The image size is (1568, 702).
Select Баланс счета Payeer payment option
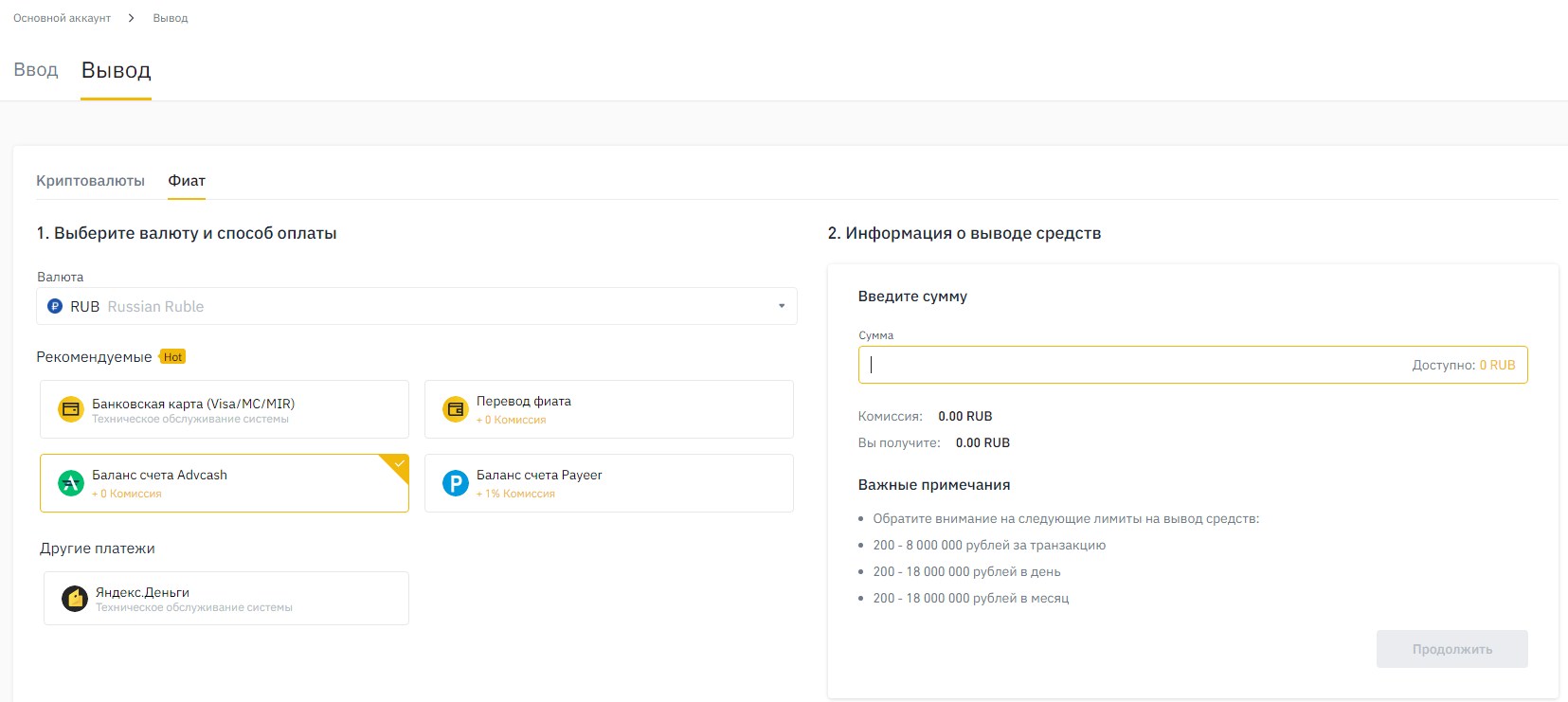pos(608,483)
